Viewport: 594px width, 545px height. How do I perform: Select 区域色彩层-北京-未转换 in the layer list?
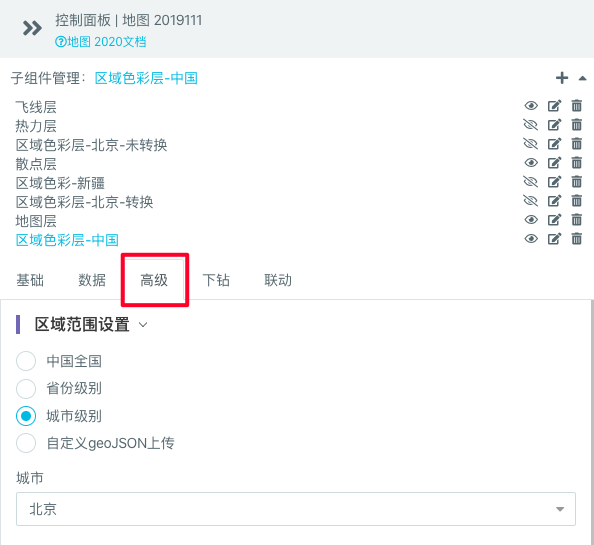point(91,145)
